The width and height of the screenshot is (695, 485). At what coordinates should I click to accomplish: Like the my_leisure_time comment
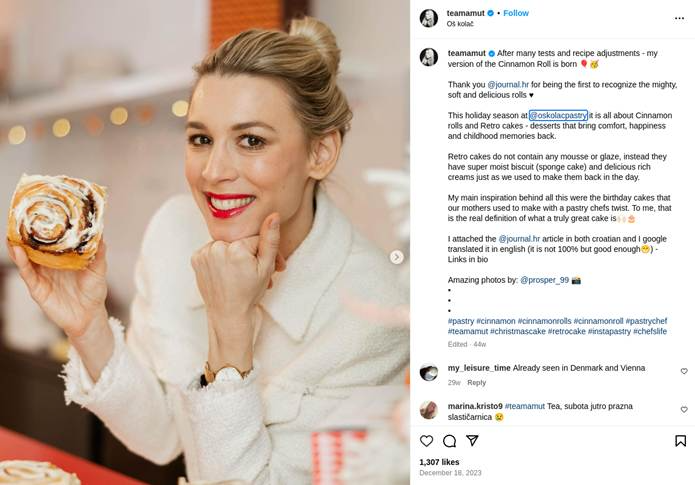tap(684, 371)
